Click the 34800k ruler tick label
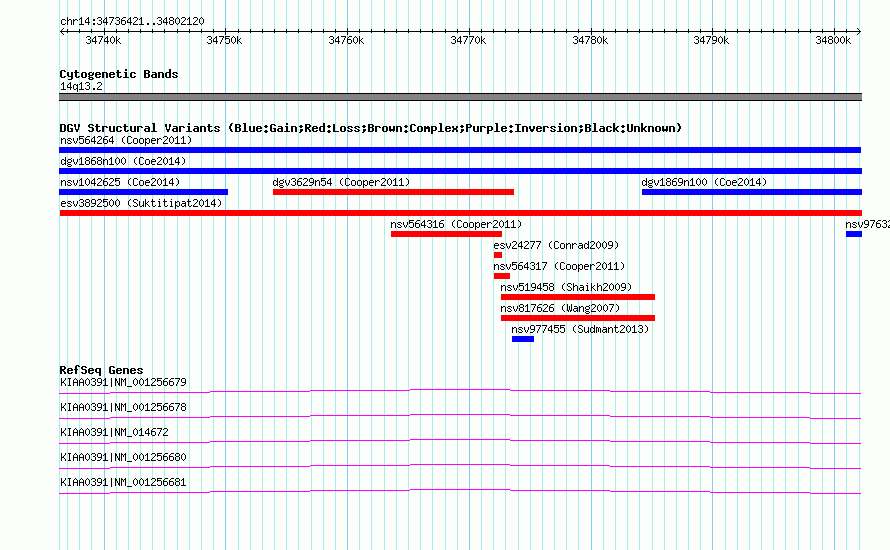The height and width of the screenshot is (550, 890). pos(833,40)
